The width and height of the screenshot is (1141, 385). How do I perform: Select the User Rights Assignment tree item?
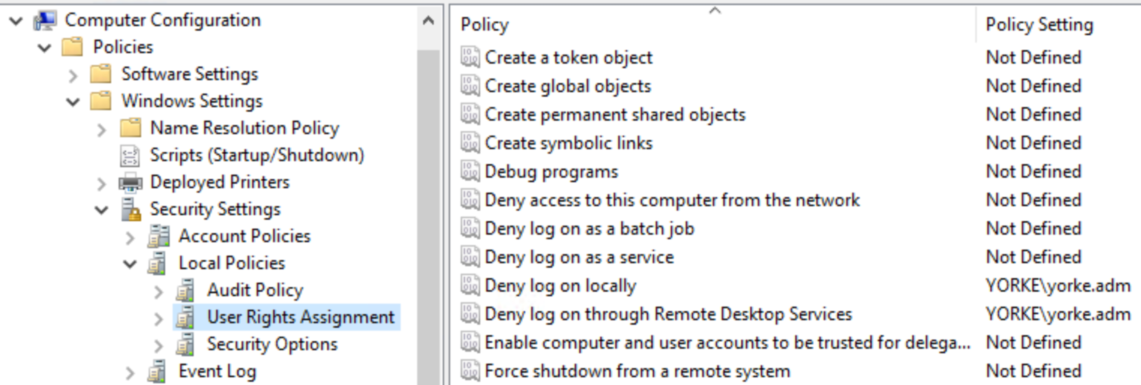tap(301, 317)
